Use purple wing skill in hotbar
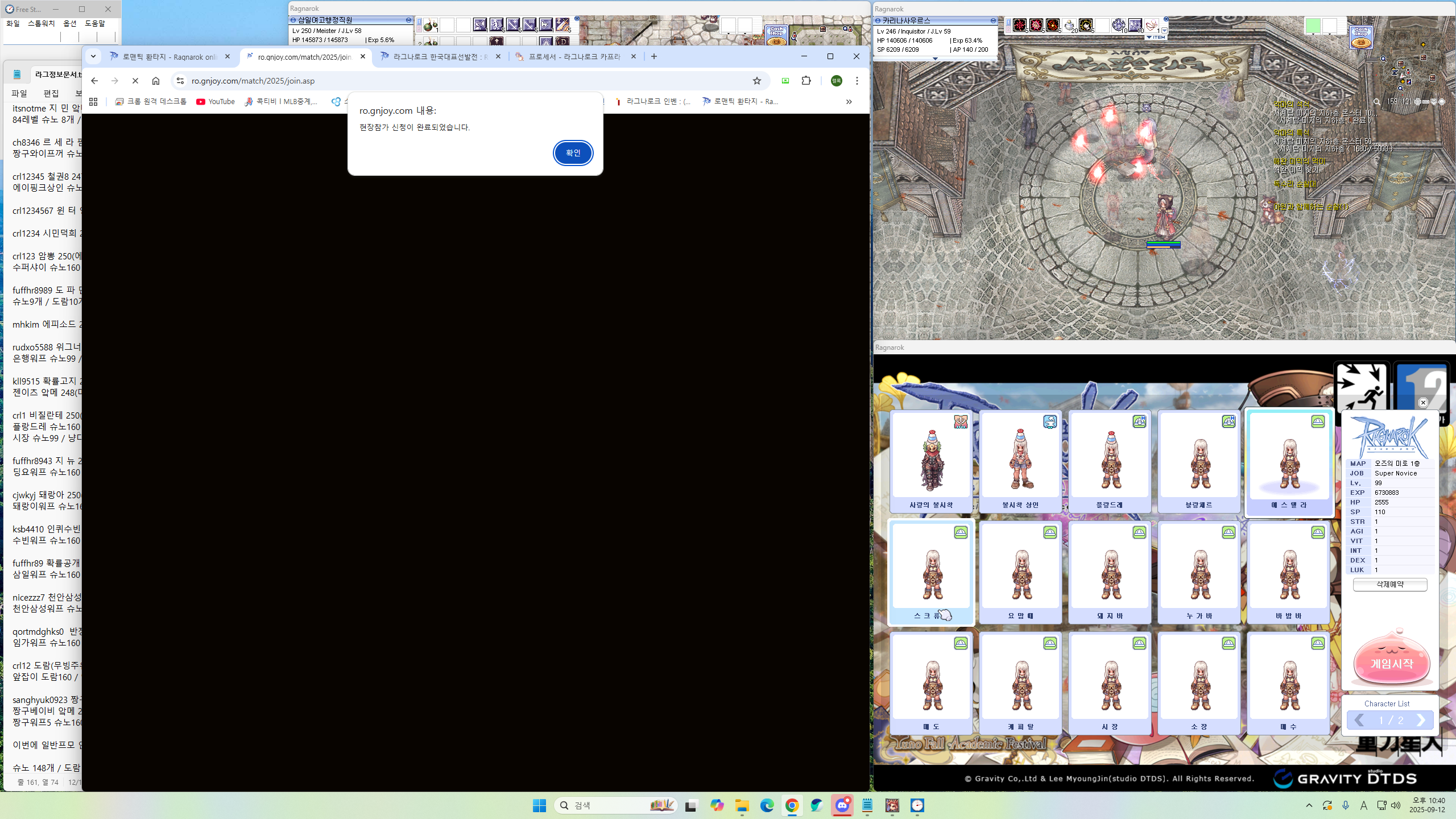1456x819 pixels. pyautogui.click(x=1135, y=25)
